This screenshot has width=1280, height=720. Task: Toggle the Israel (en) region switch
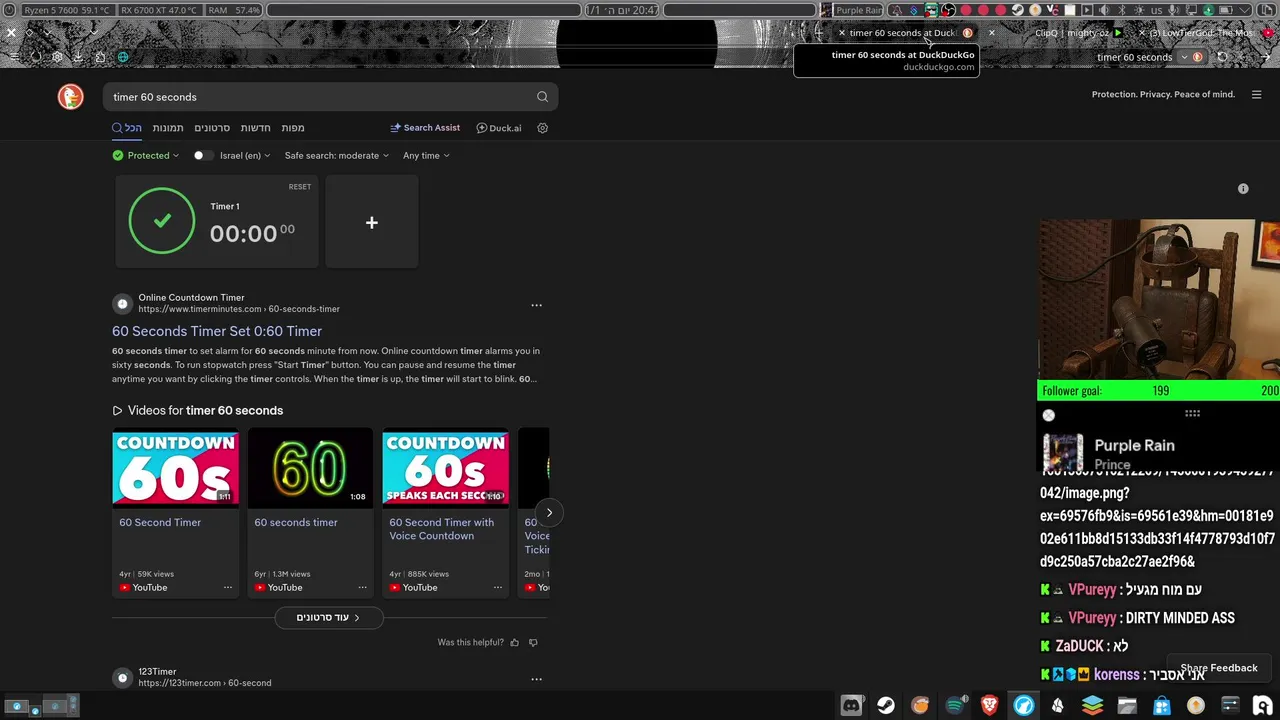click(x=203, y=155)
